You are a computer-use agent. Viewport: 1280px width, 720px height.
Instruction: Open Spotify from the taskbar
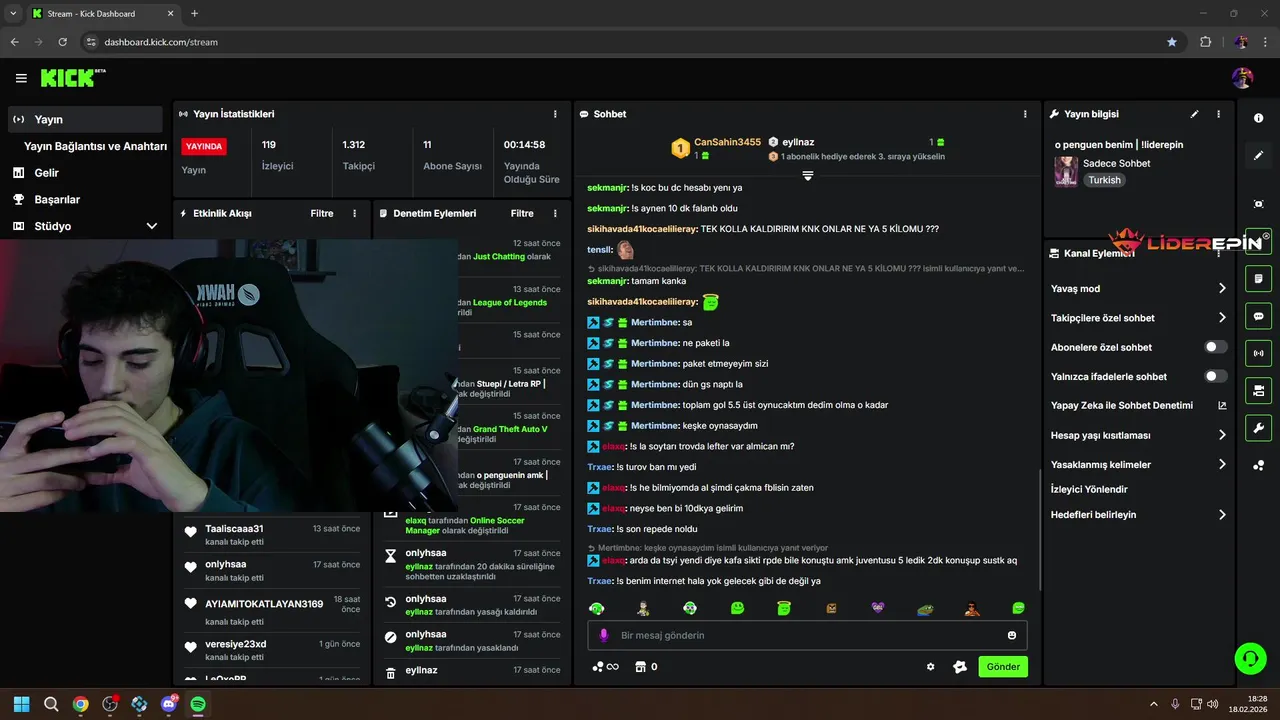198,704
